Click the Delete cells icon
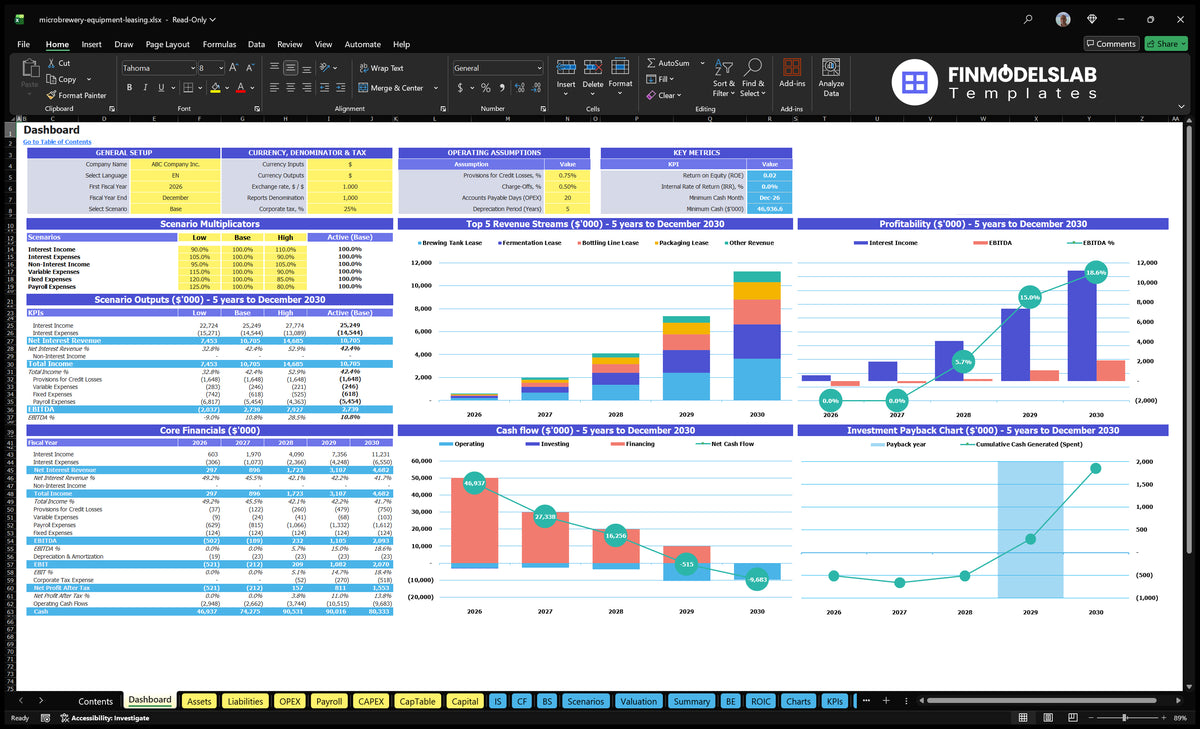The height and width of the screenshot is (729, 1200). 593,67
